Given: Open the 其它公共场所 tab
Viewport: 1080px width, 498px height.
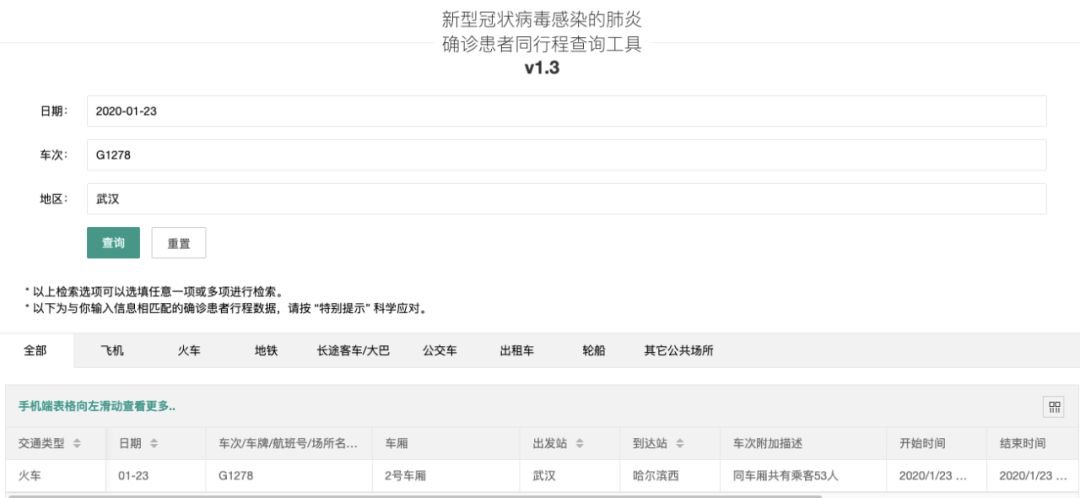Looking at the screenshot, I should pyautogui.click(x=678, y=351).
